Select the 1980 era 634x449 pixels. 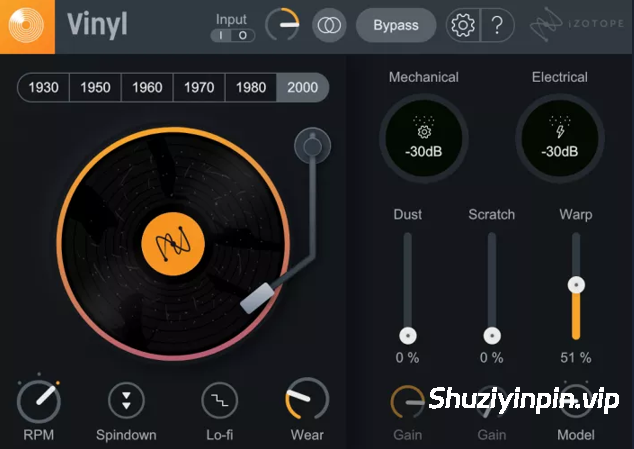tap(250, 87)
